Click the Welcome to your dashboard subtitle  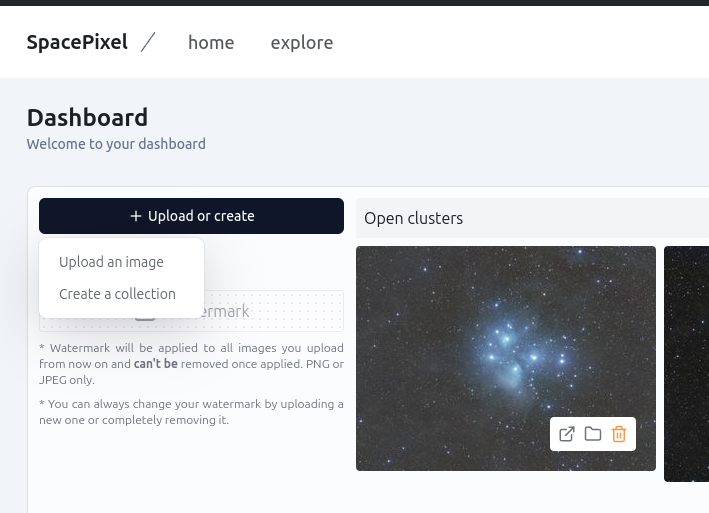(116, 144)
